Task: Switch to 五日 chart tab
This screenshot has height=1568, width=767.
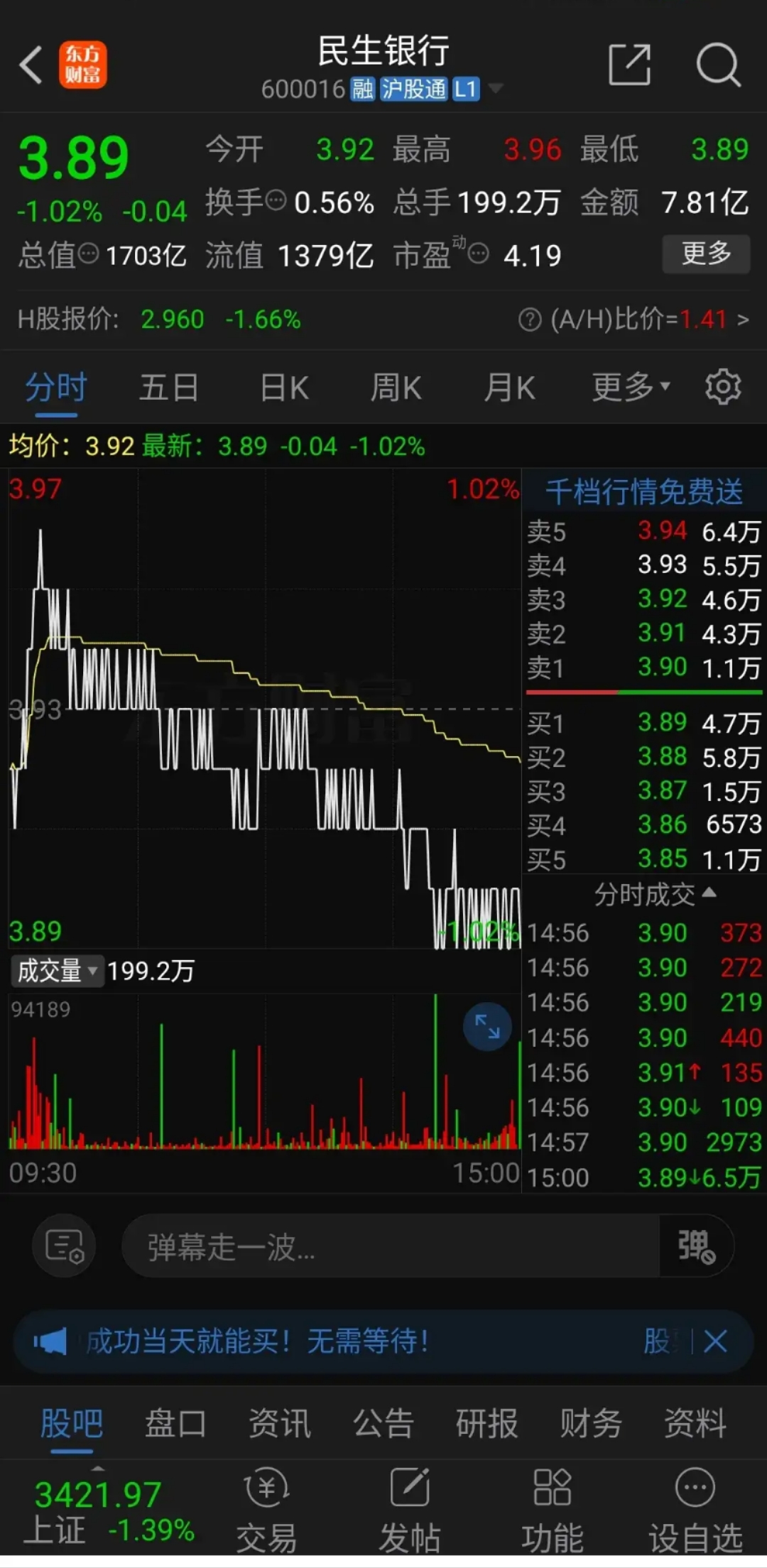Action: click(169, 388)
